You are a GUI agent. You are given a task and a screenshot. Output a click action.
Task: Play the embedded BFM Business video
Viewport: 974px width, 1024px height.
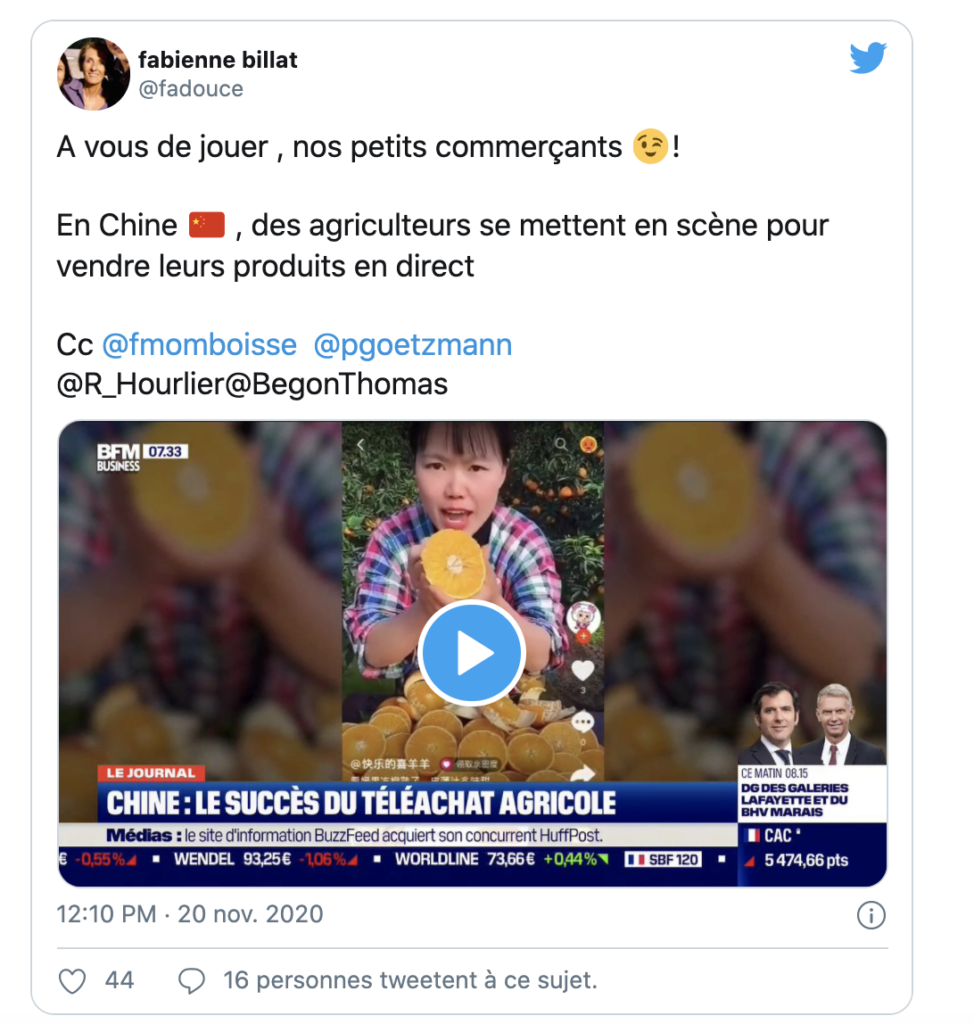[472, 653]
